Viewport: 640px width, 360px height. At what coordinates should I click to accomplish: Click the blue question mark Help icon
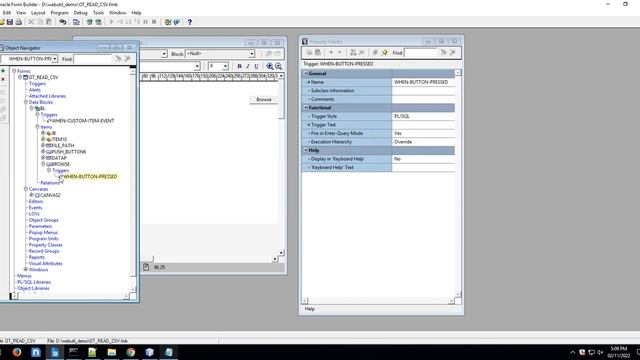coord(189,22)
